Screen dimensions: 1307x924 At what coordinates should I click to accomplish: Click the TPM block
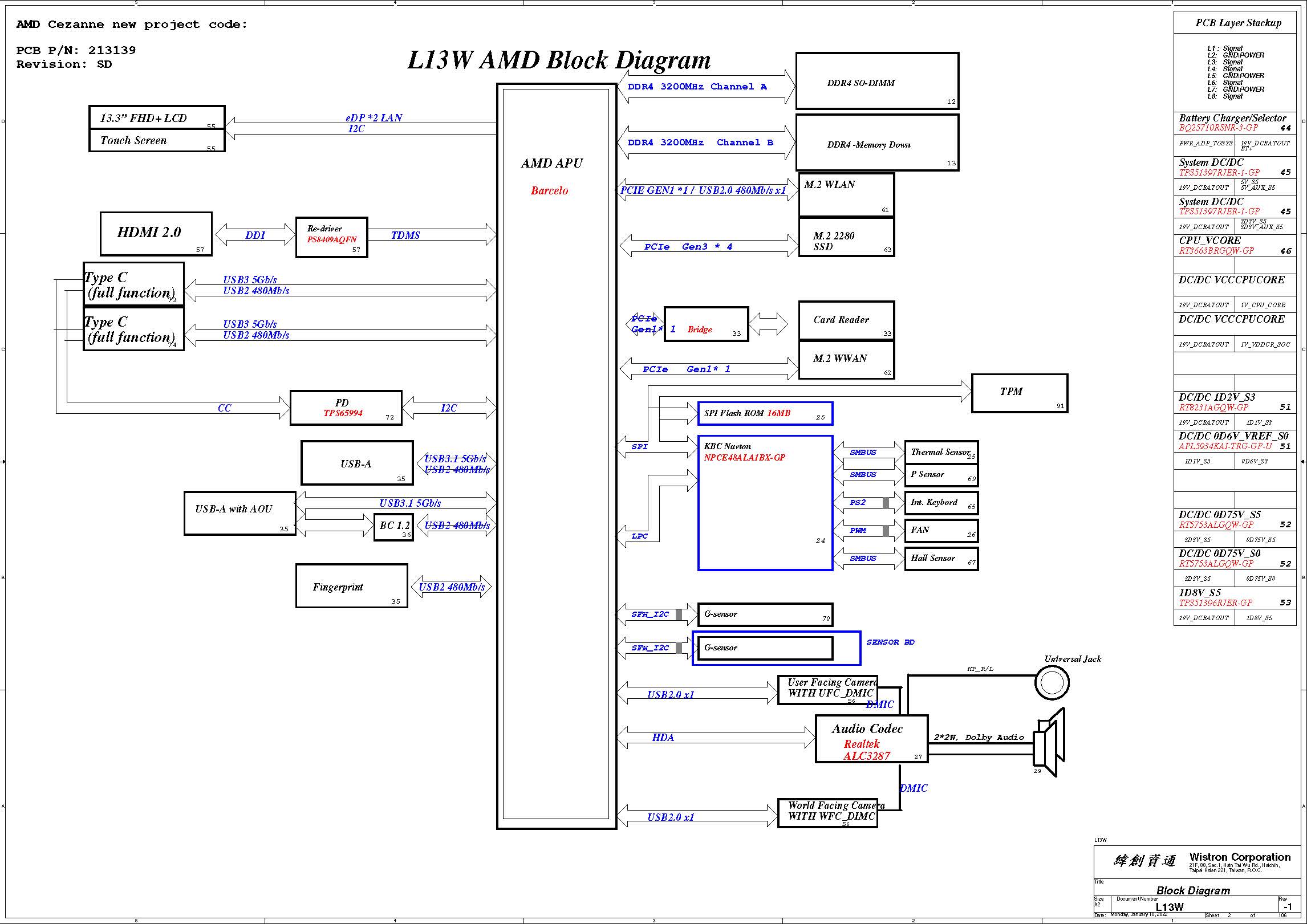[1019, 393]
